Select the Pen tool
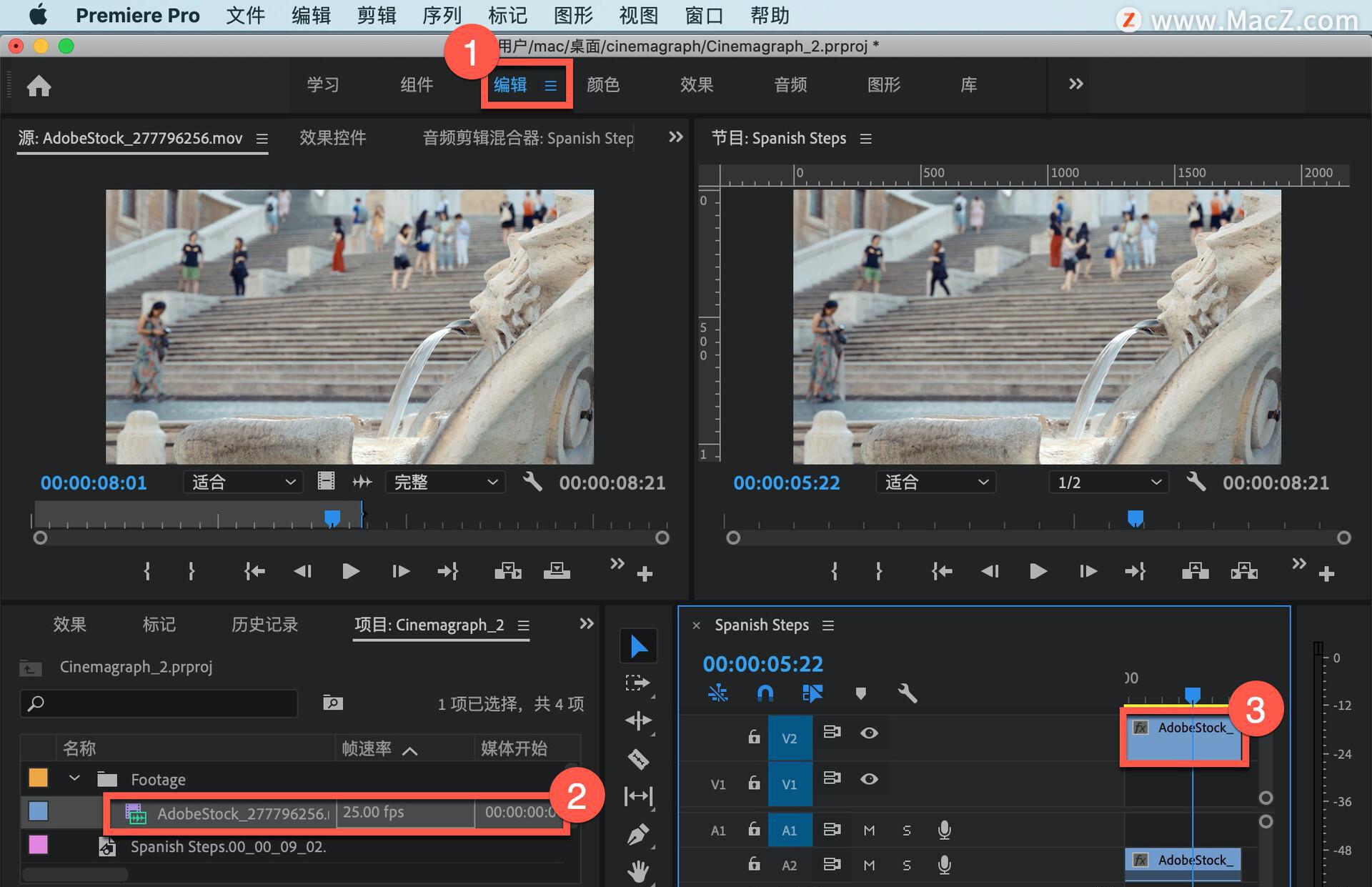The width and height of the screenshot is (1372, 887). pyautogui.click(x=638, y=834)
